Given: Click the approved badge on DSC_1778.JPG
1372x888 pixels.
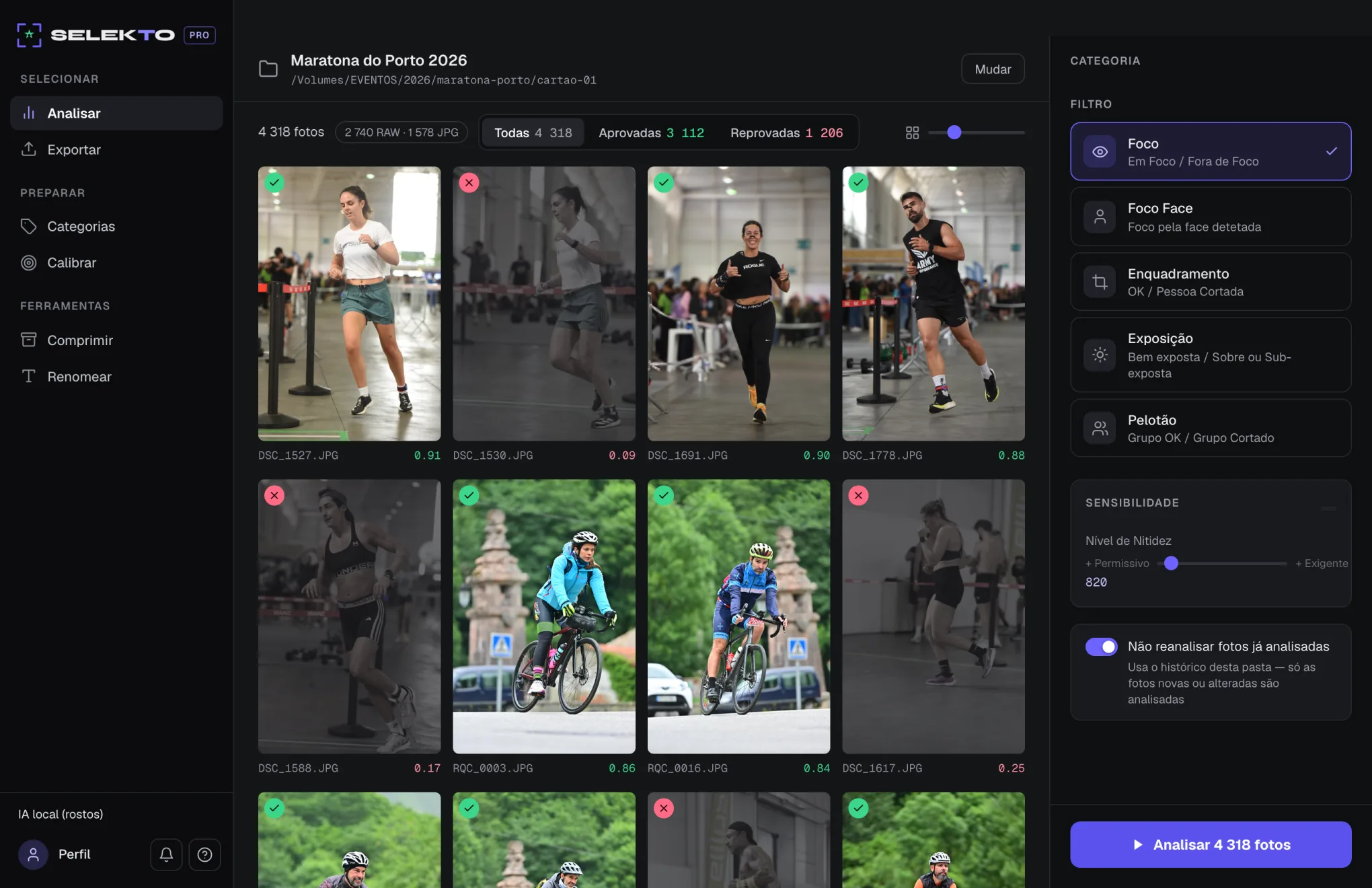Looking at the screenshot, I should click(x=858, y=183).
